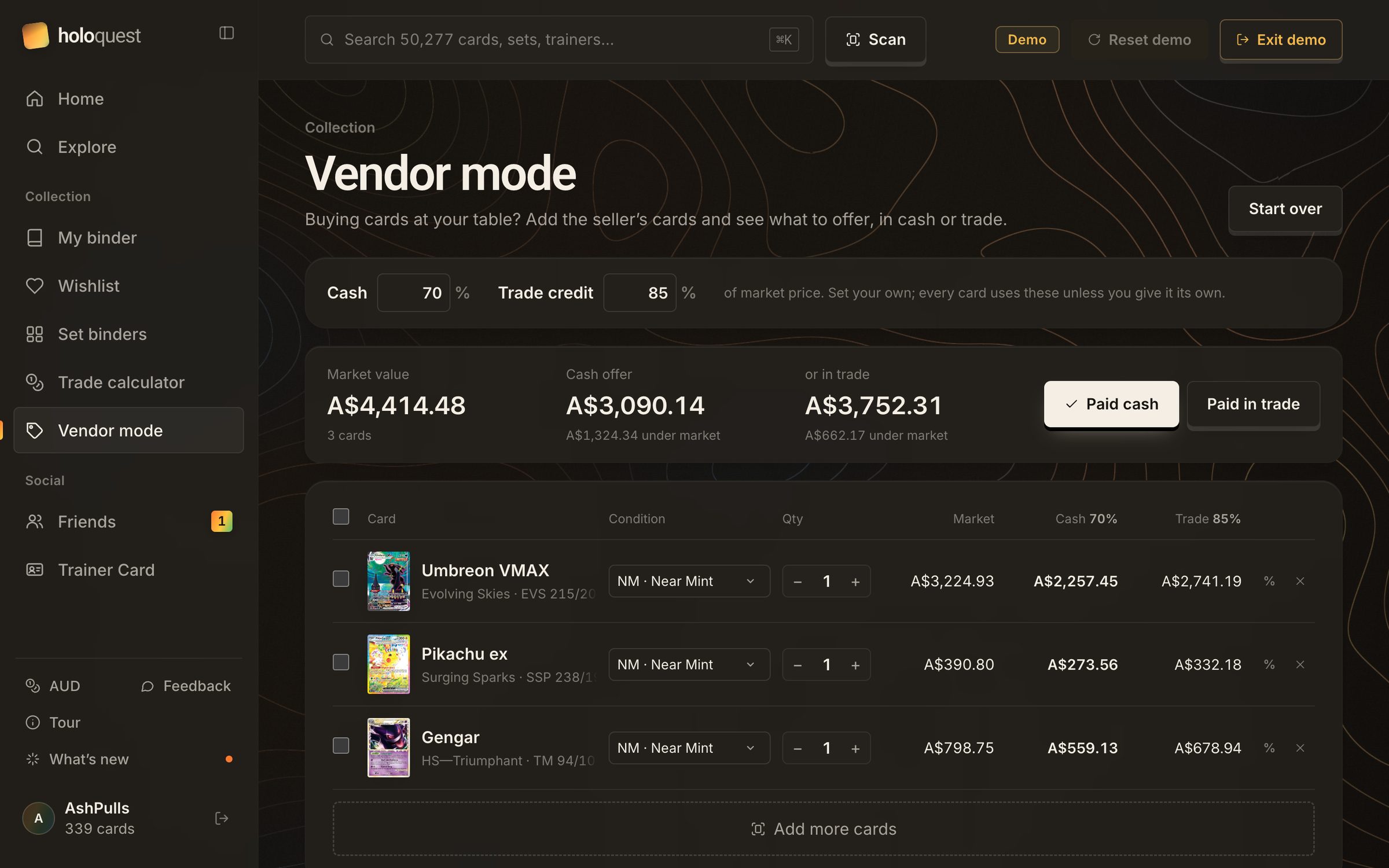Tick the Pikachu ex checkbox

(x=341, y=662)
